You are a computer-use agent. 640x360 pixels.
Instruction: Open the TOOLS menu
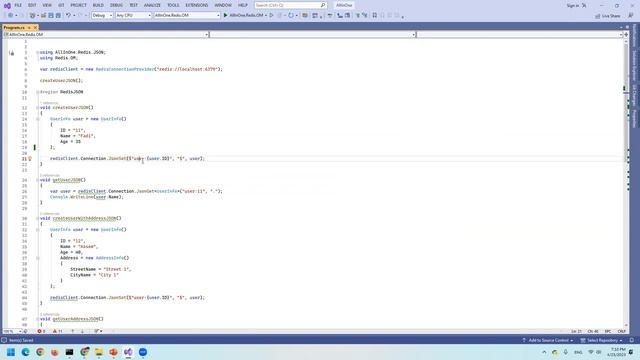pos(173,5)
